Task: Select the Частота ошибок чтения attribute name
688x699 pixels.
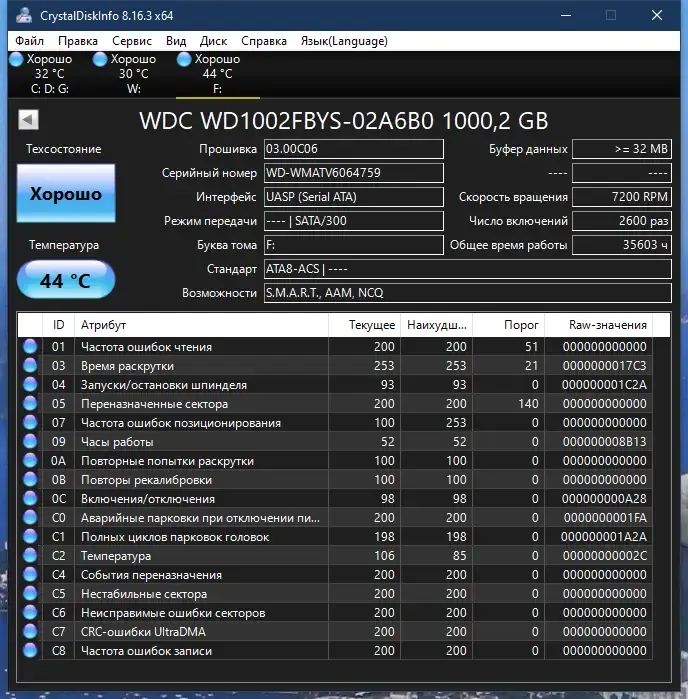Action: pos(146,347)
